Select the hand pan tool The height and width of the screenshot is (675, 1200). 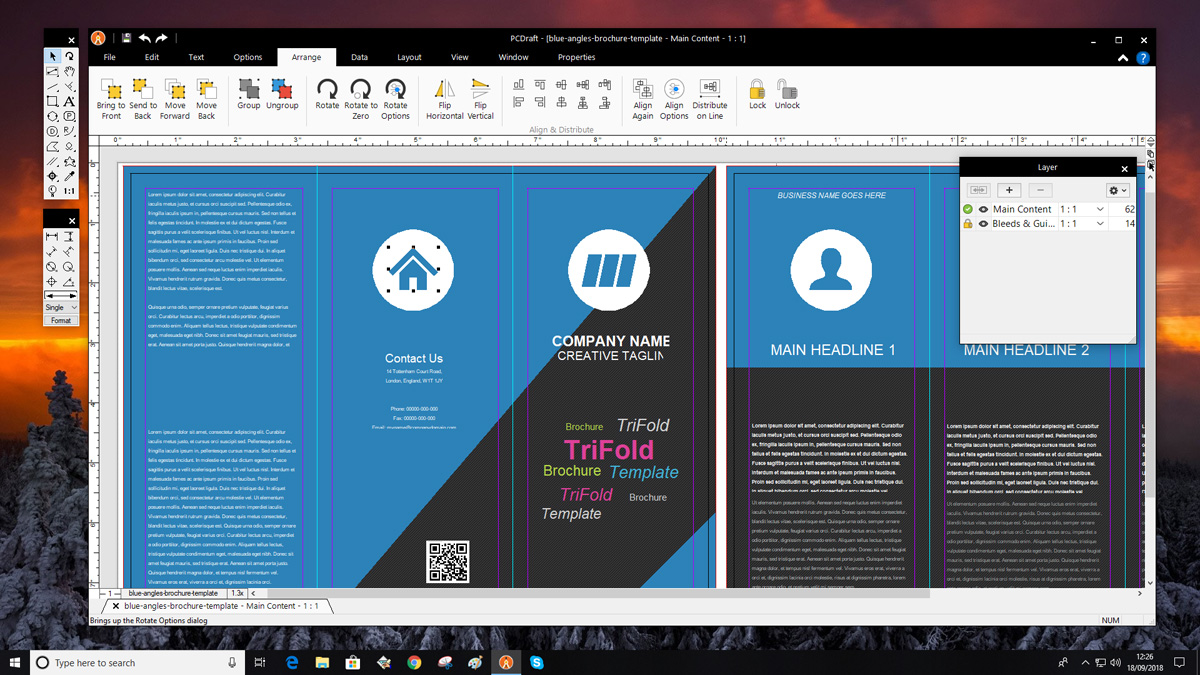(69, 72)
